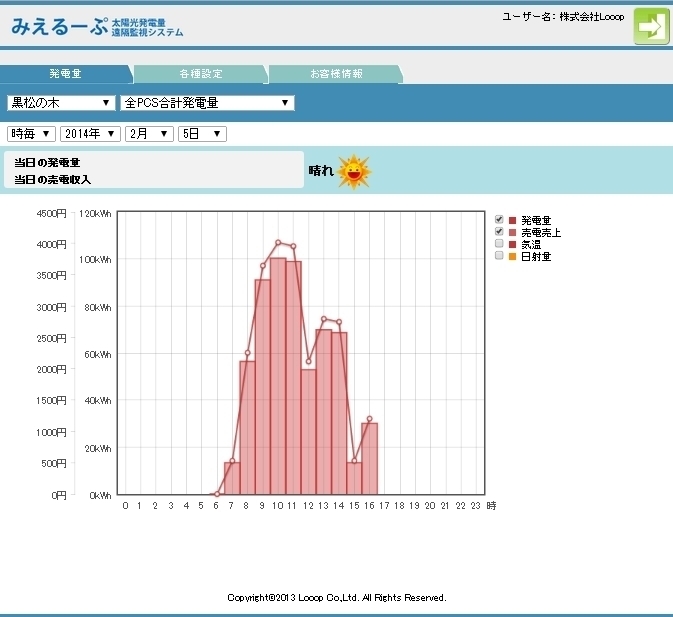Switch to the お客様情報 tab

[x=335, y=74]
